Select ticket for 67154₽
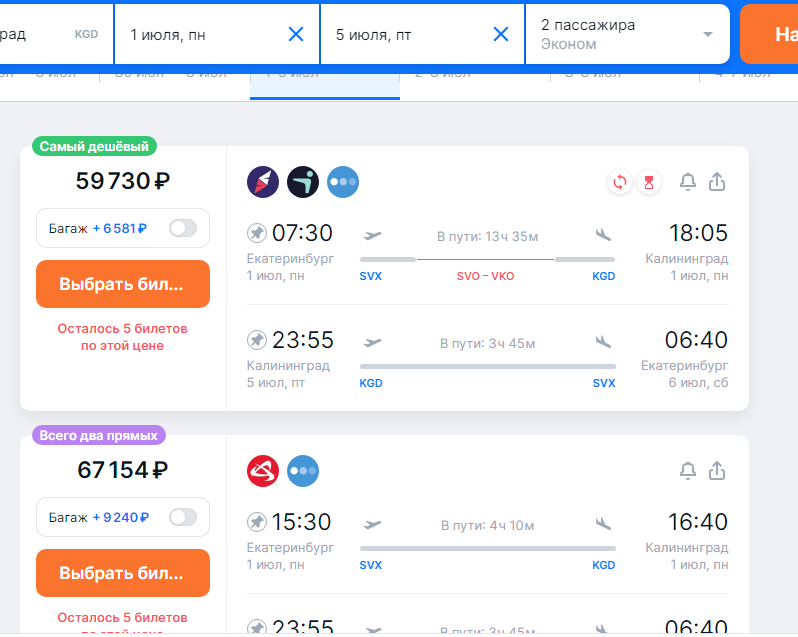This screenshot has width=798, height=637. tap(123, 573)
